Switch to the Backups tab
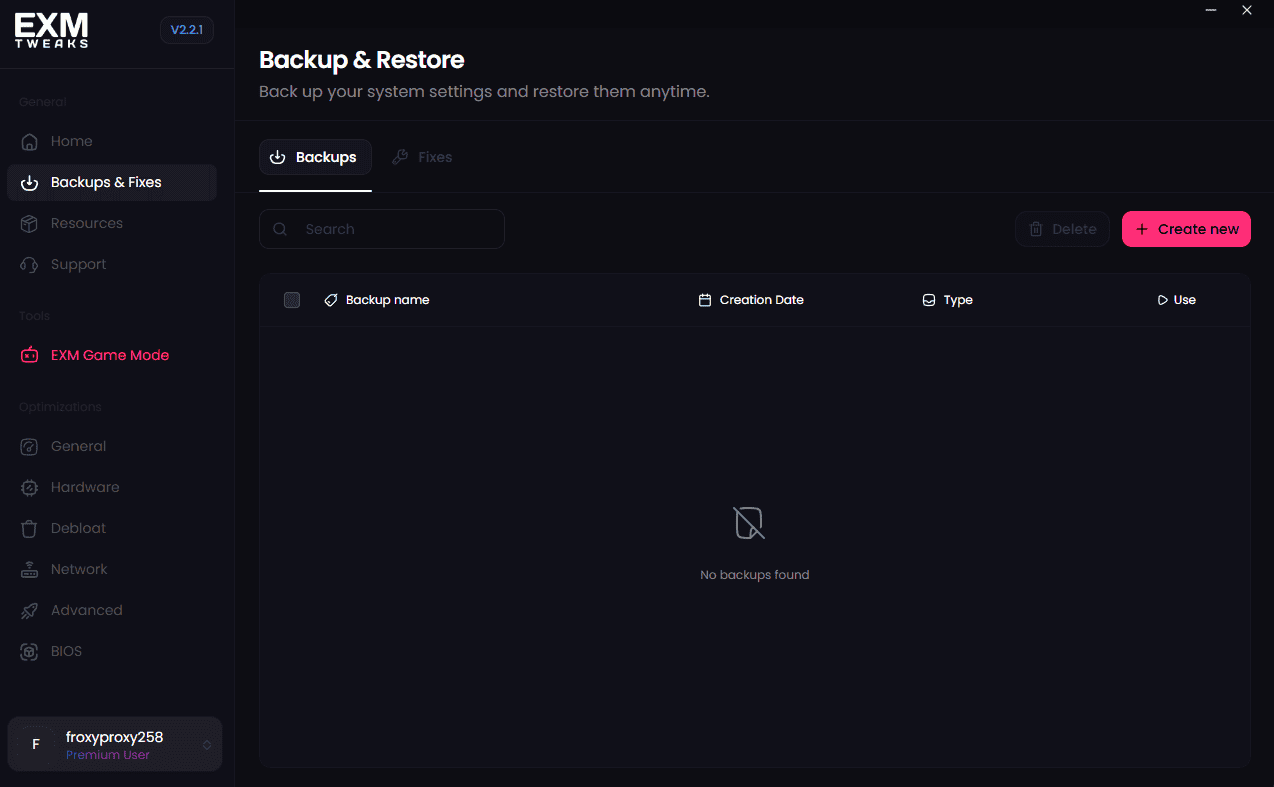The image size is (1274, 787). click(315, 157)
